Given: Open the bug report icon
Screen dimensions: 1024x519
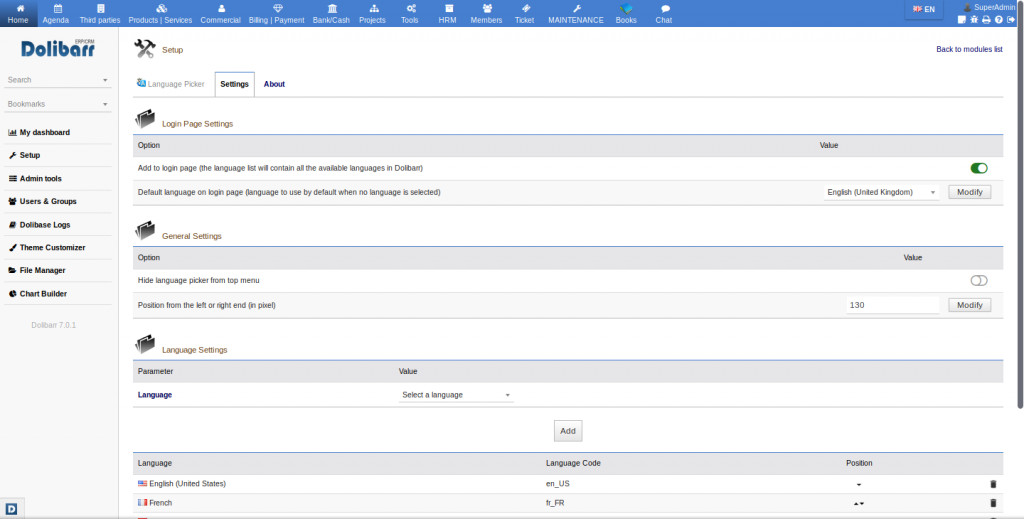Looking at the screenshot, I should pos(974,20).
